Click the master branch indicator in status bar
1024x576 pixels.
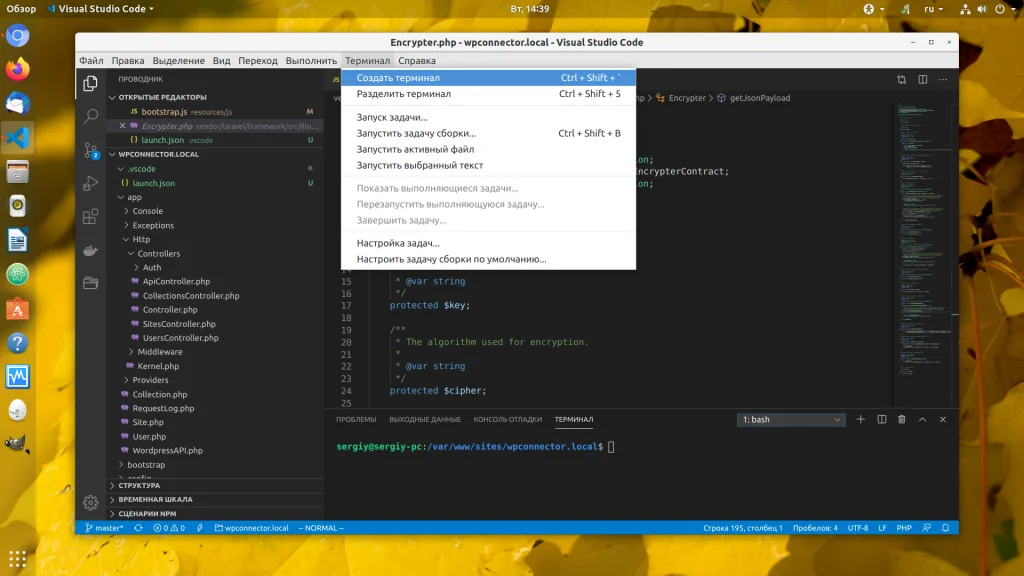click(104, 528)
